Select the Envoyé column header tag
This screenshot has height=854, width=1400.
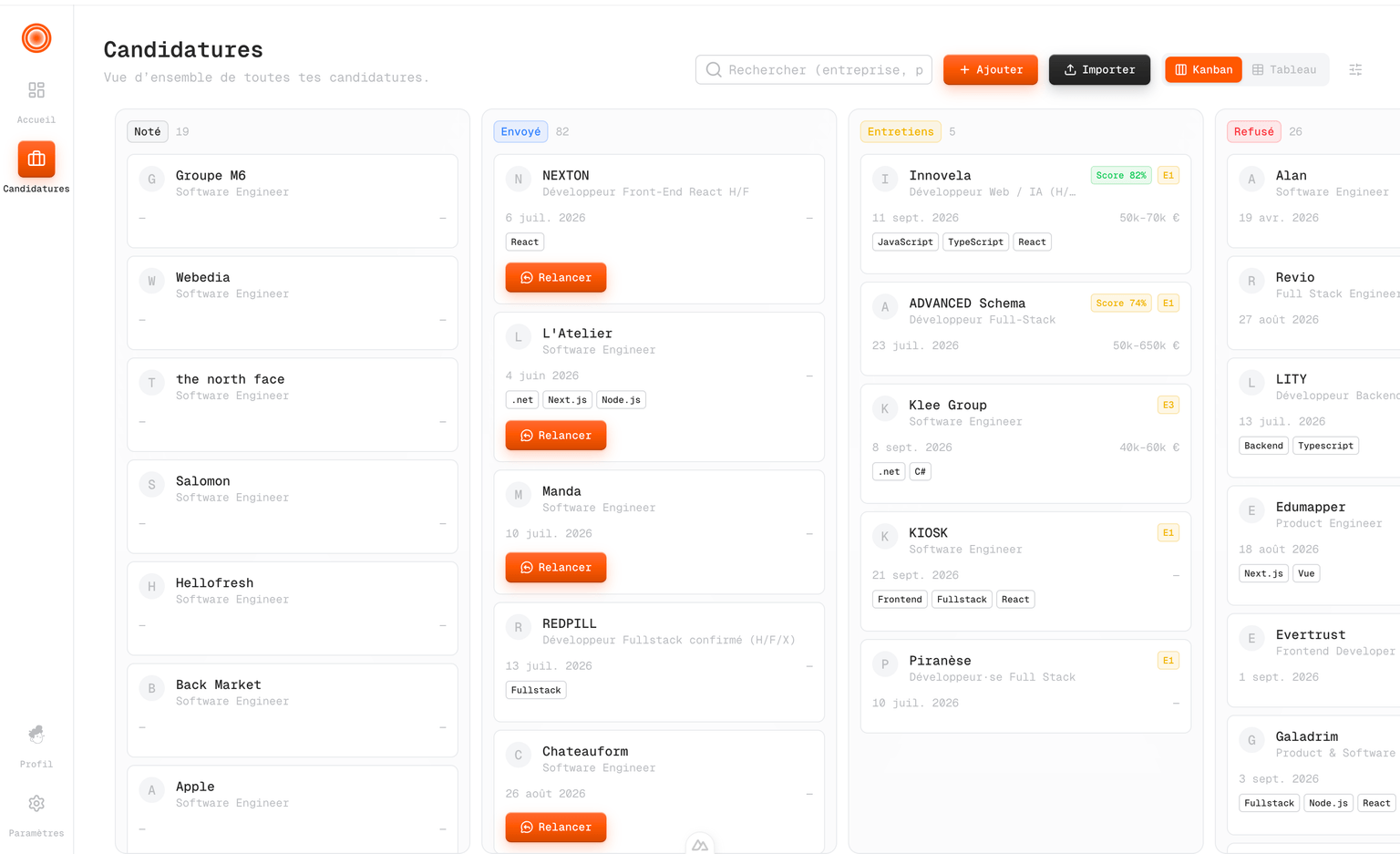point(520,131)
